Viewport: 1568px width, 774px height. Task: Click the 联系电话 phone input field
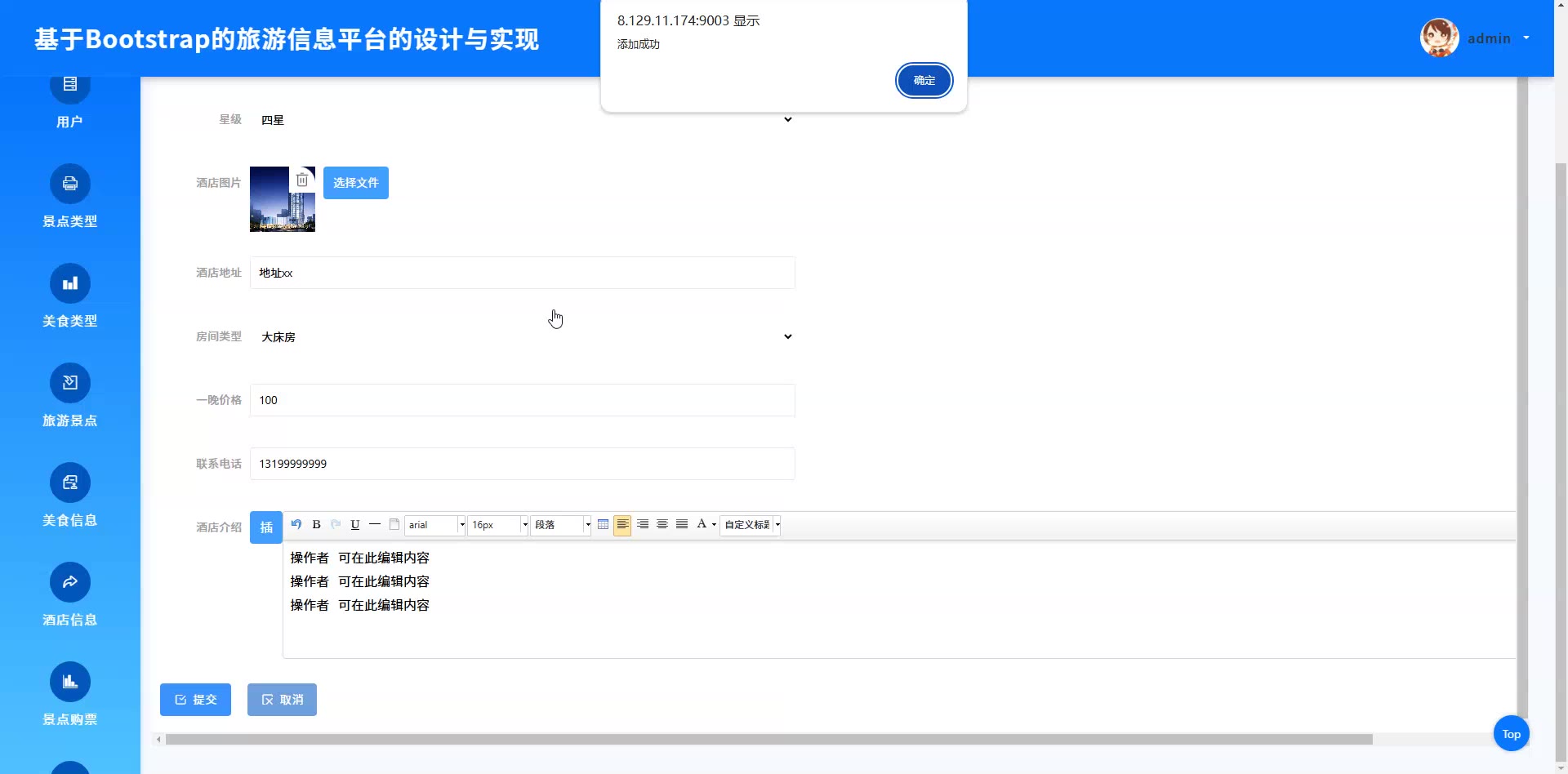tap(523, 464)
